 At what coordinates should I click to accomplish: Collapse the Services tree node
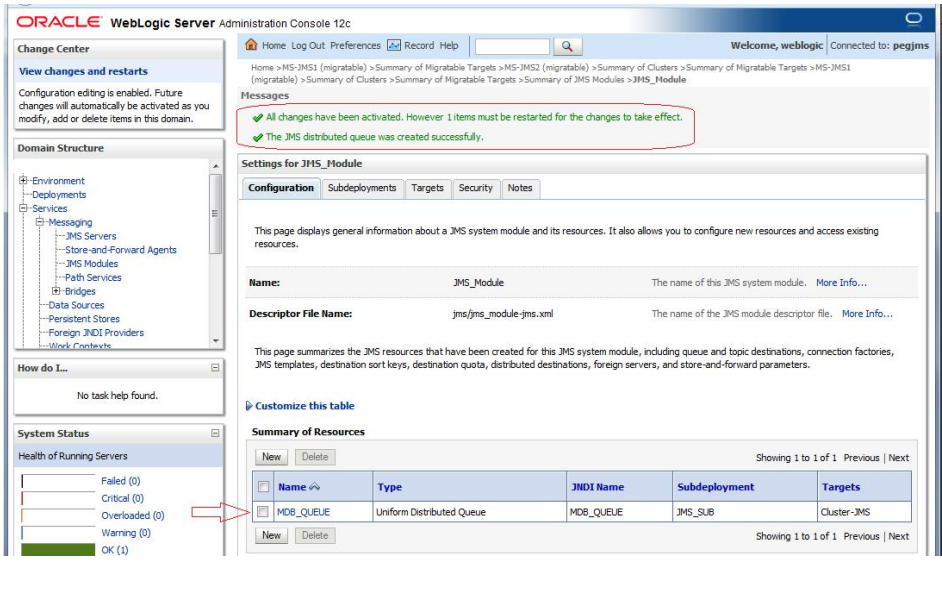pos(23,208)
